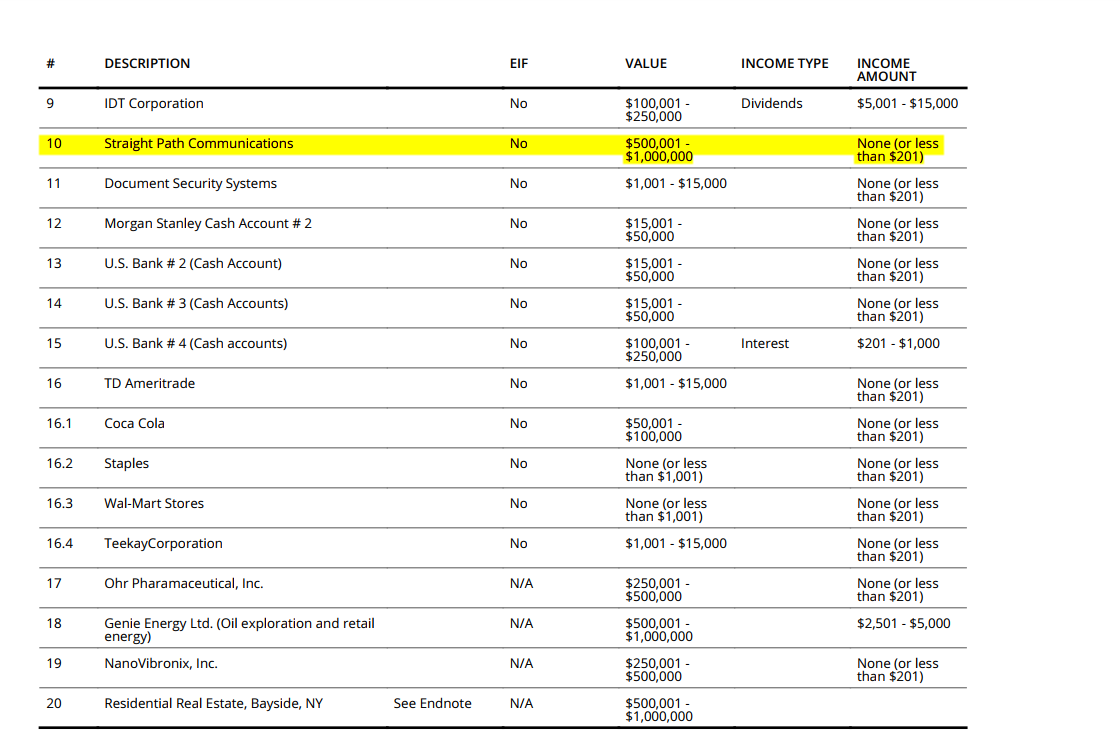Select Document Security Systems description
1120x745 pixels.
pos(191,184)
